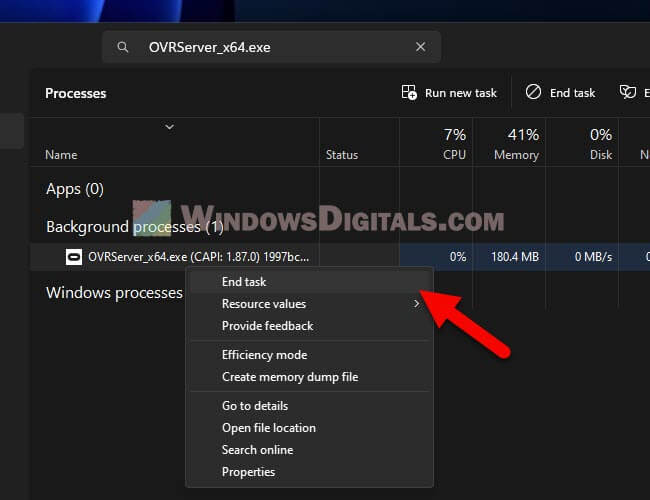Click the Processes page title
Viewport: 650px width, 500px height.
(75, 93)
